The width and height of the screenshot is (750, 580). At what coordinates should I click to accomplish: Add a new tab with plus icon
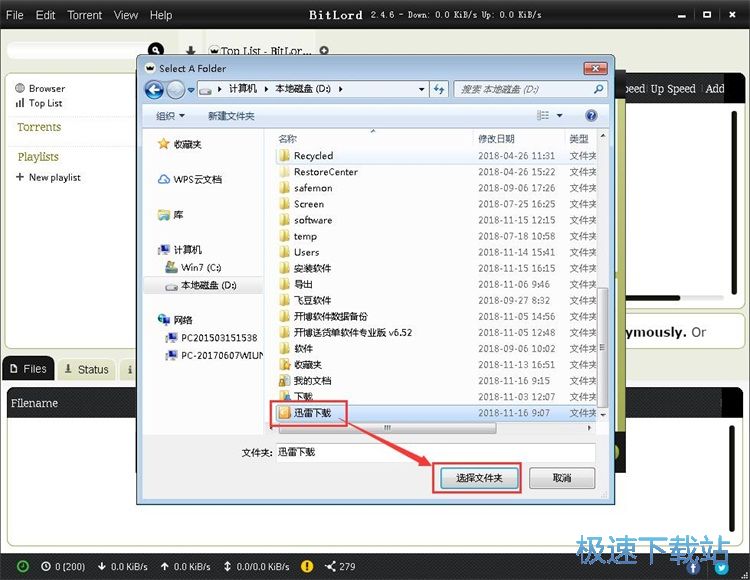tap(324, 50)
